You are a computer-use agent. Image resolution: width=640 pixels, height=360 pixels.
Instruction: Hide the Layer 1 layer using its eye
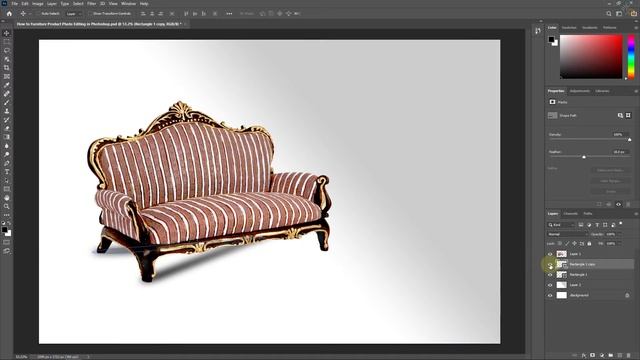point(550,254)
